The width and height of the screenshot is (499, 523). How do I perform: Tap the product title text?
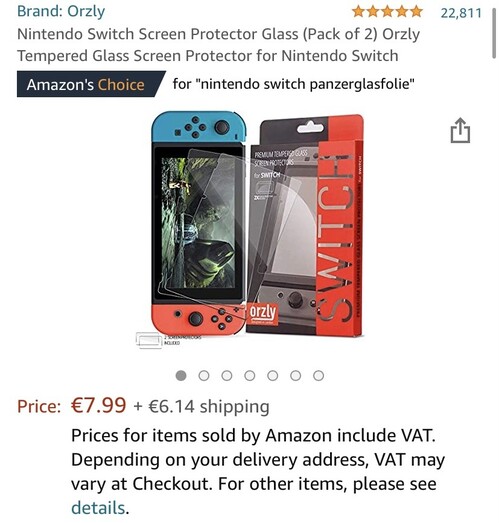click(218, 45)
